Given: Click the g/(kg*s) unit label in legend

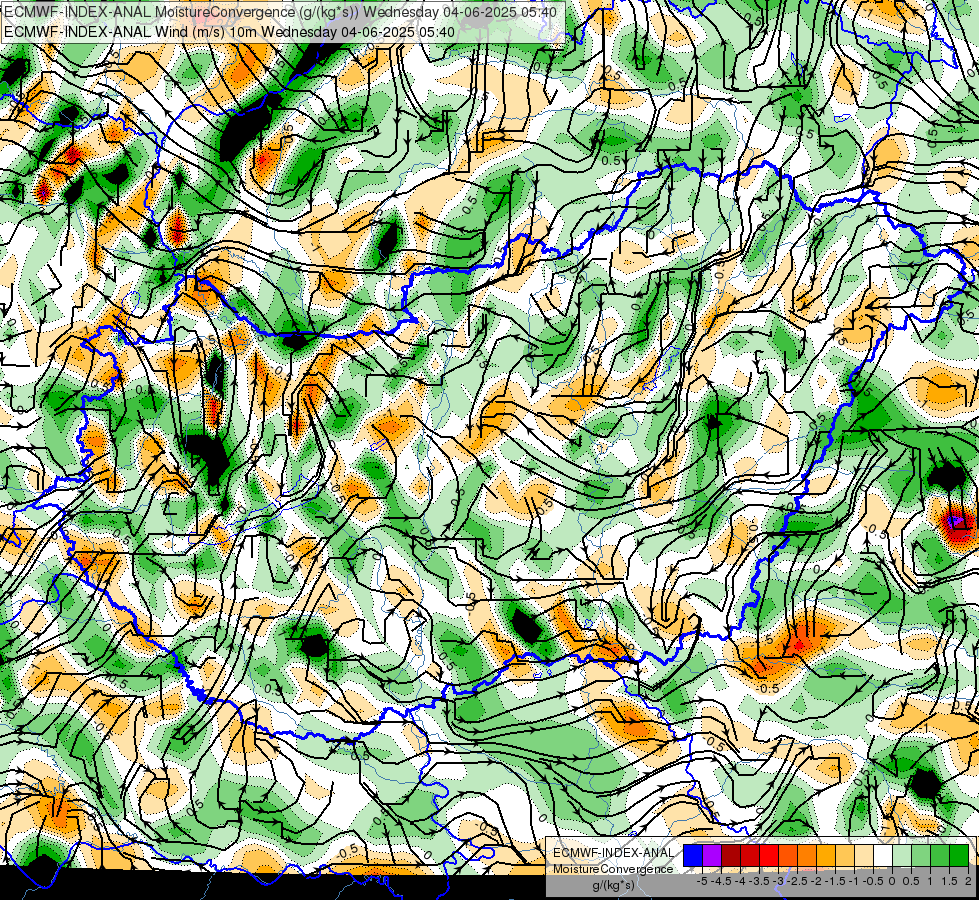Looking at the screenshot, I should click(x=613, y=886).
